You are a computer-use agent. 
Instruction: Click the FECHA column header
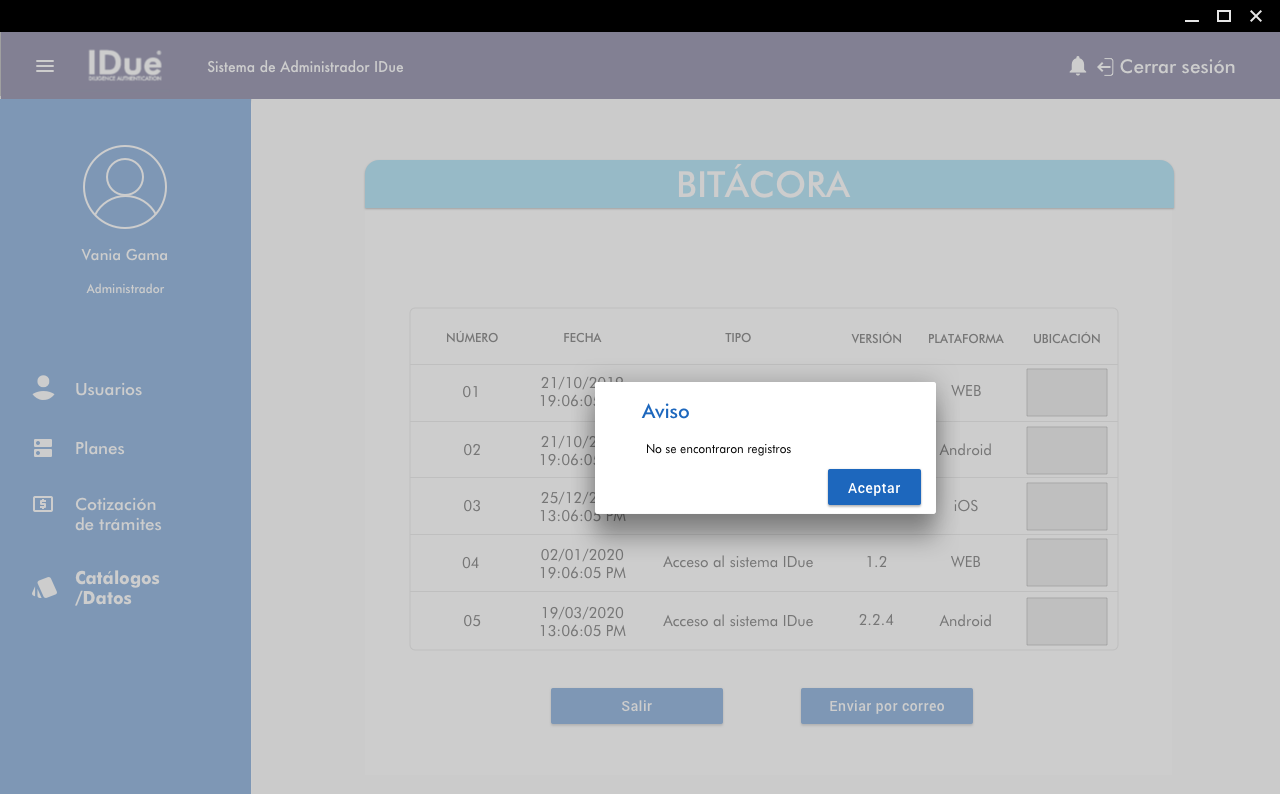(x=582, y=338)
